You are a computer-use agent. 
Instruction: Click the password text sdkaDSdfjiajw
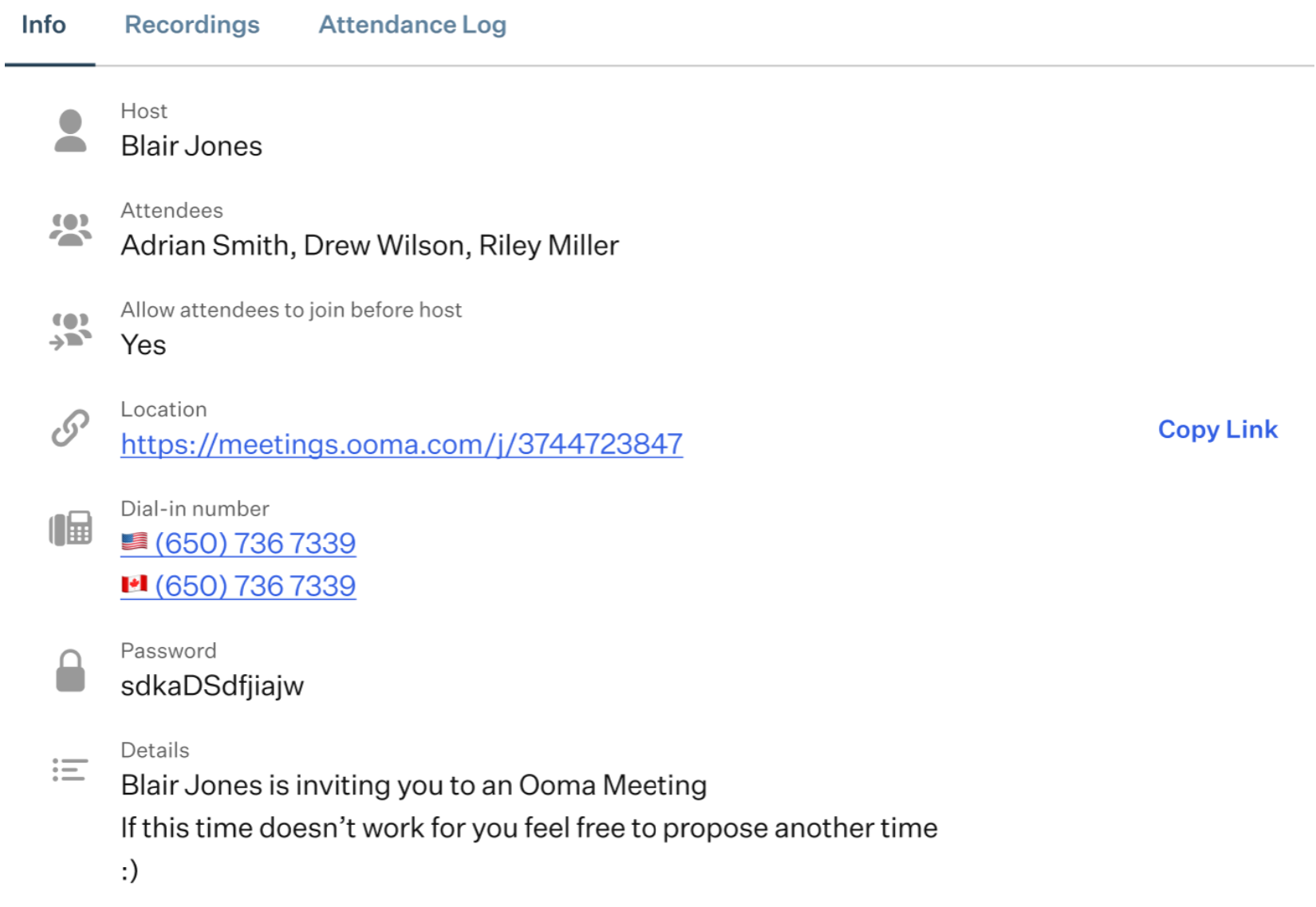click(212, 686)
